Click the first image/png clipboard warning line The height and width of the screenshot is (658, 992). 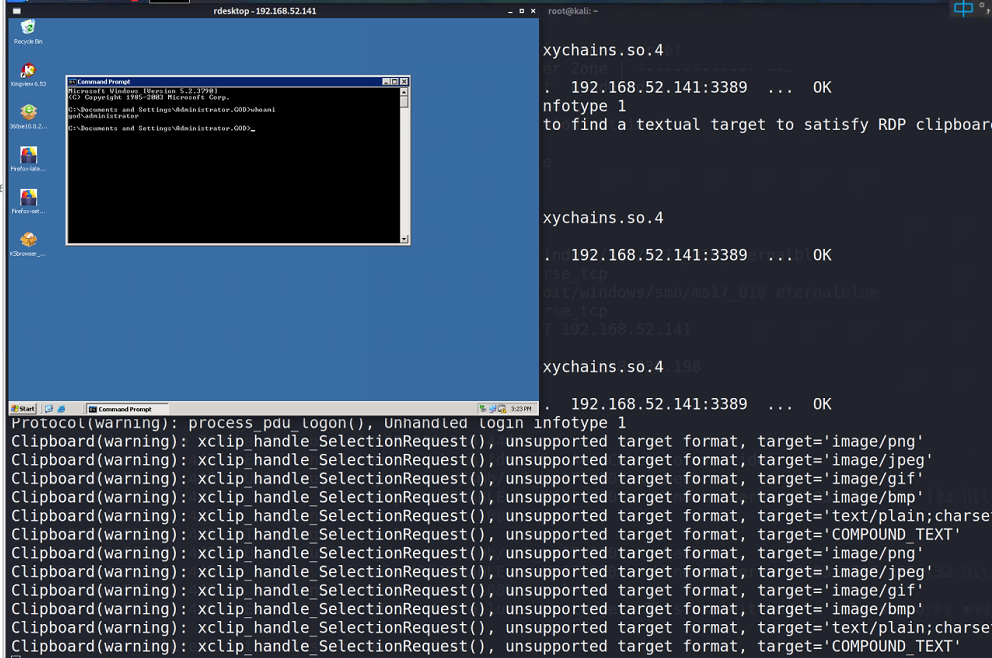coord(467,442)
